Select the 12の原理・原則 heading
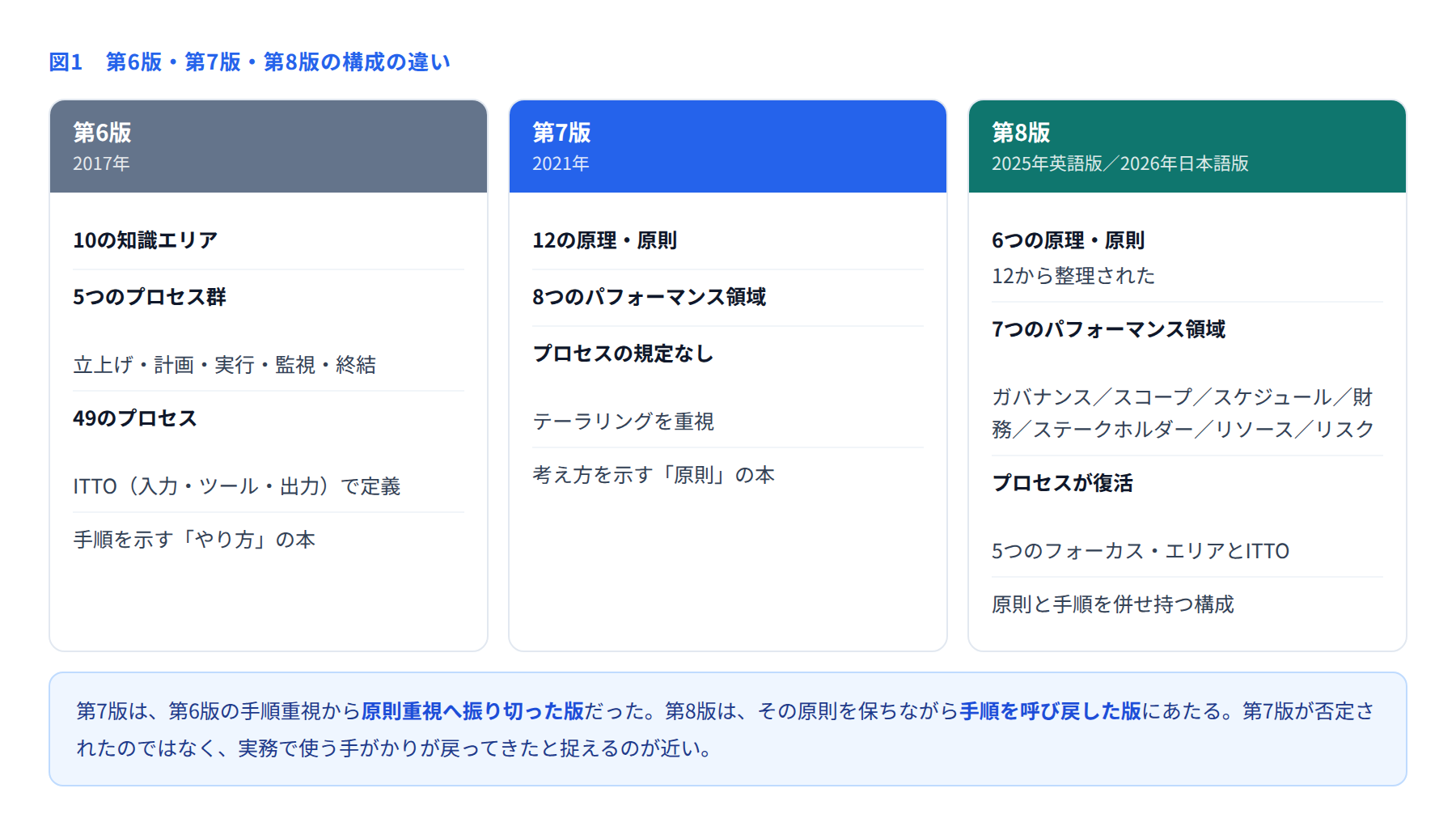 click(605, 240)
